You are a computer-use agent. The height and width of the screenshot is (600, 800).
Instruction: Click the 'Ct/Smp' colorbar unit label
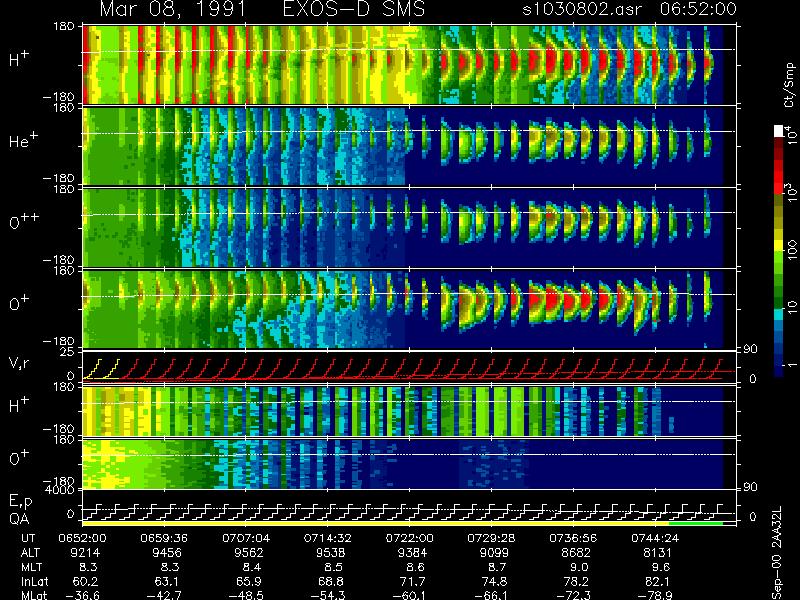click(x=790, y=85)
